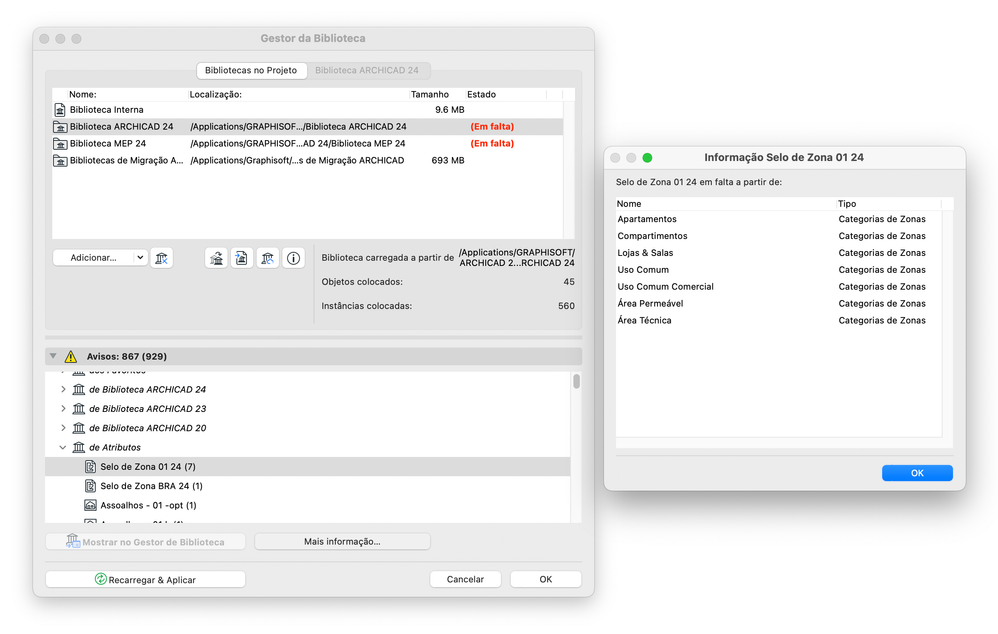Click Em falta status of Biblioteca ARCHICAD 24
Screen dimensions: 998x634
click(x=492, y=127)
